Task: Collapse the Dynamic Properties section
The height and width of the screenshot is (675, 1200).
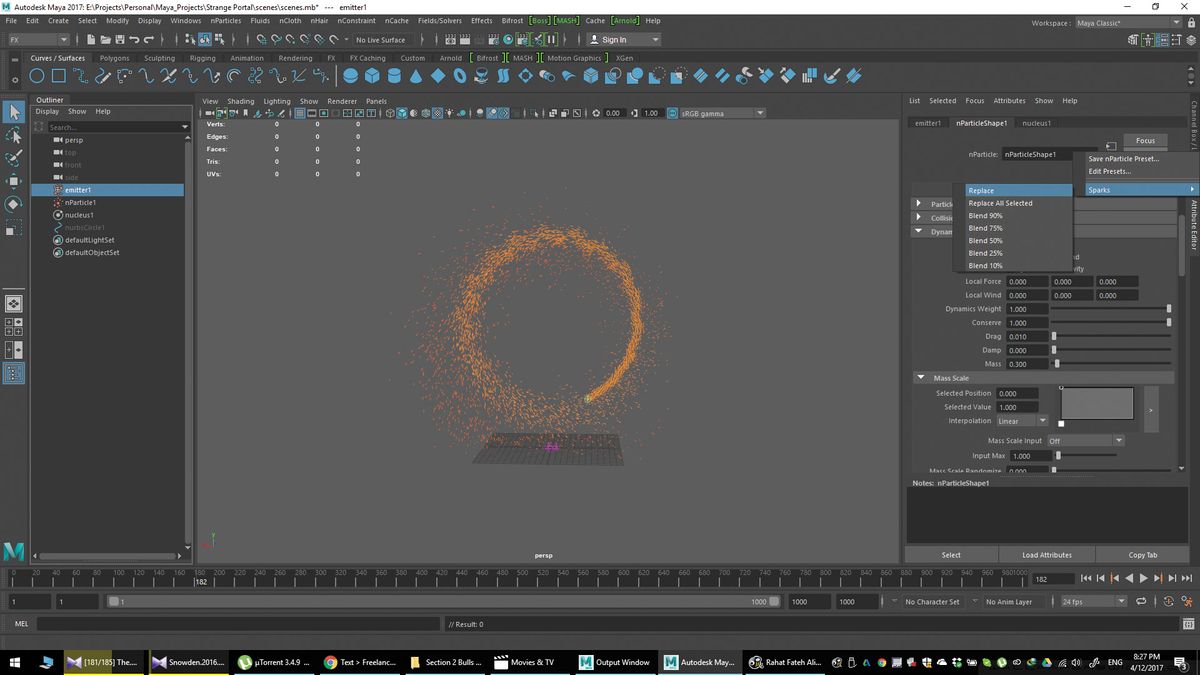Action: tap(919, 231)
